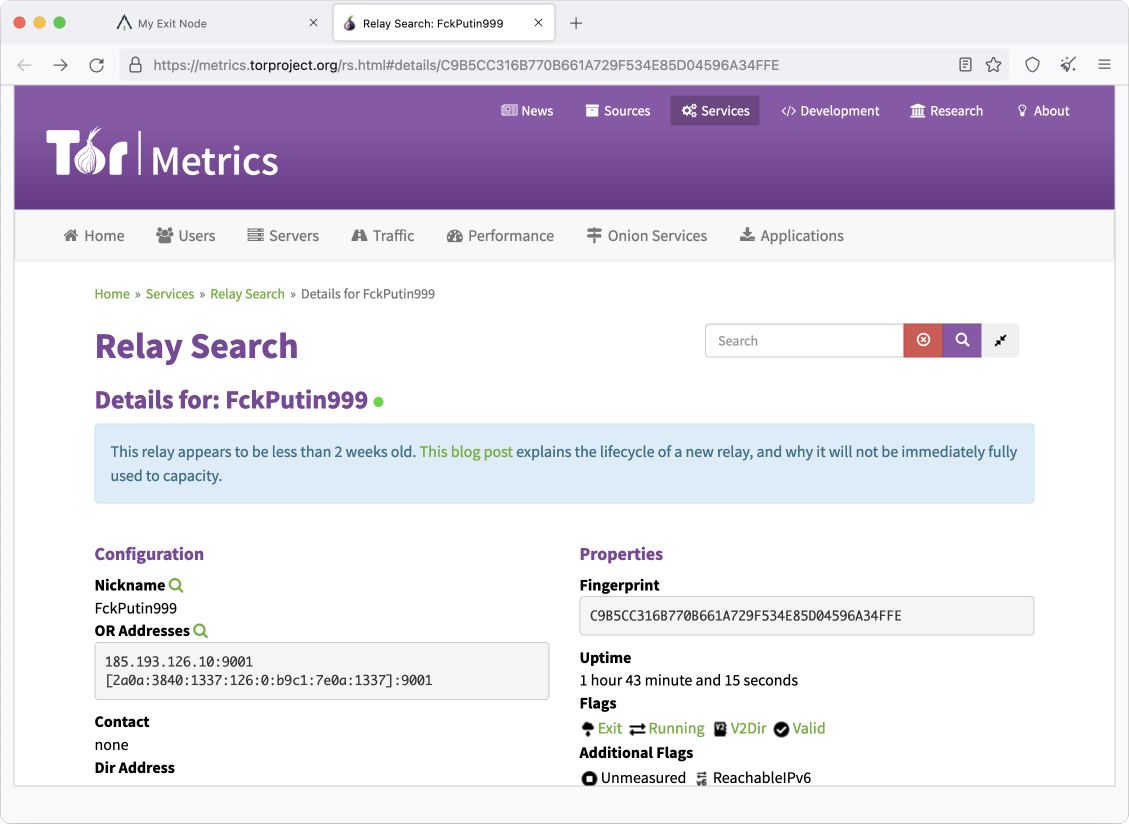The width and height of the screenshot is (1129, 824).
Task: Click the Home breadcrumb link
Action: (112, 294)
